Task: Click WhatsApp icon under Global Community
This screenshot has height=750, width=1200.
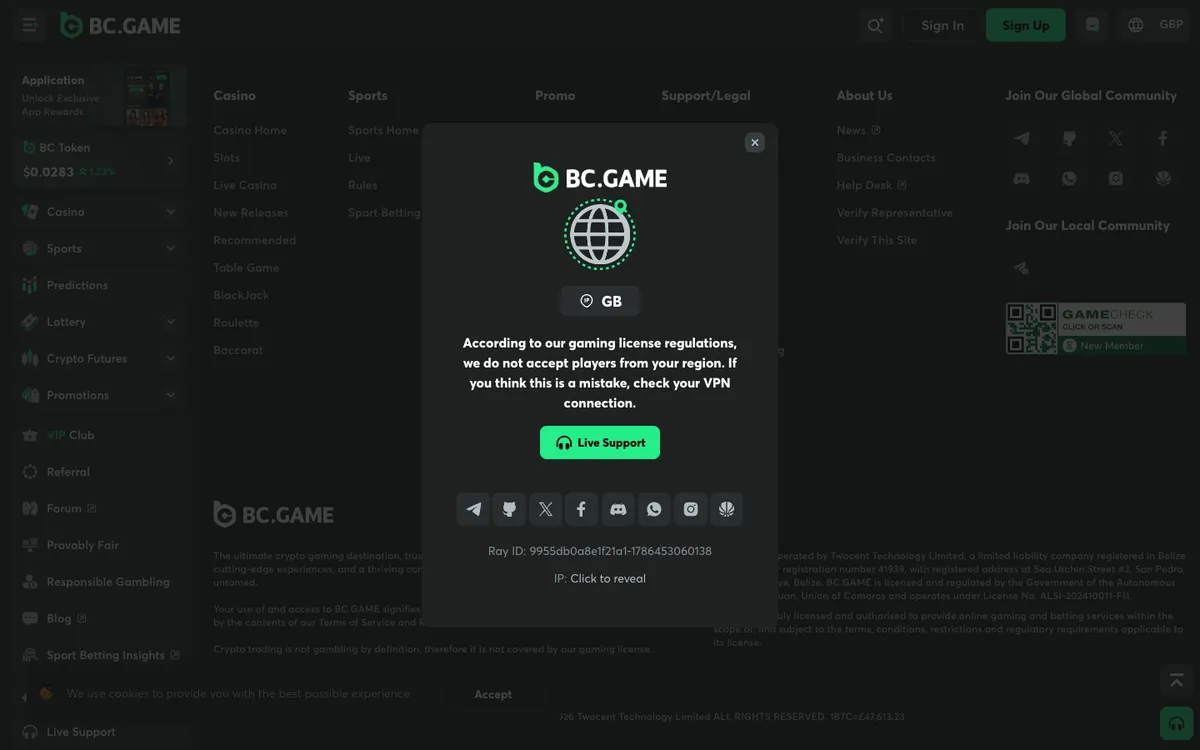Action: click(1069, 178)
